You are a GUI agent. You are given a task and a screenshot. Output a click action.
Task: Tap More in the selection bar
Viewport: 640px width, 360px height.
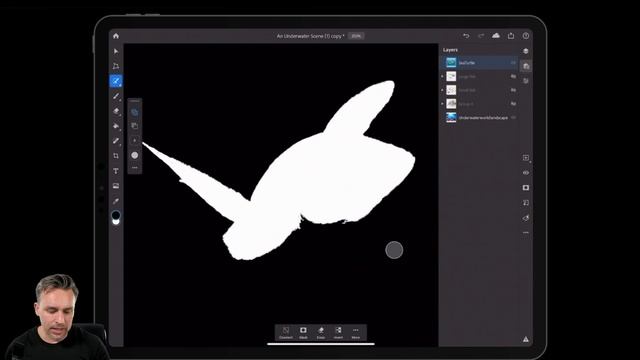[x=356, y=333]
